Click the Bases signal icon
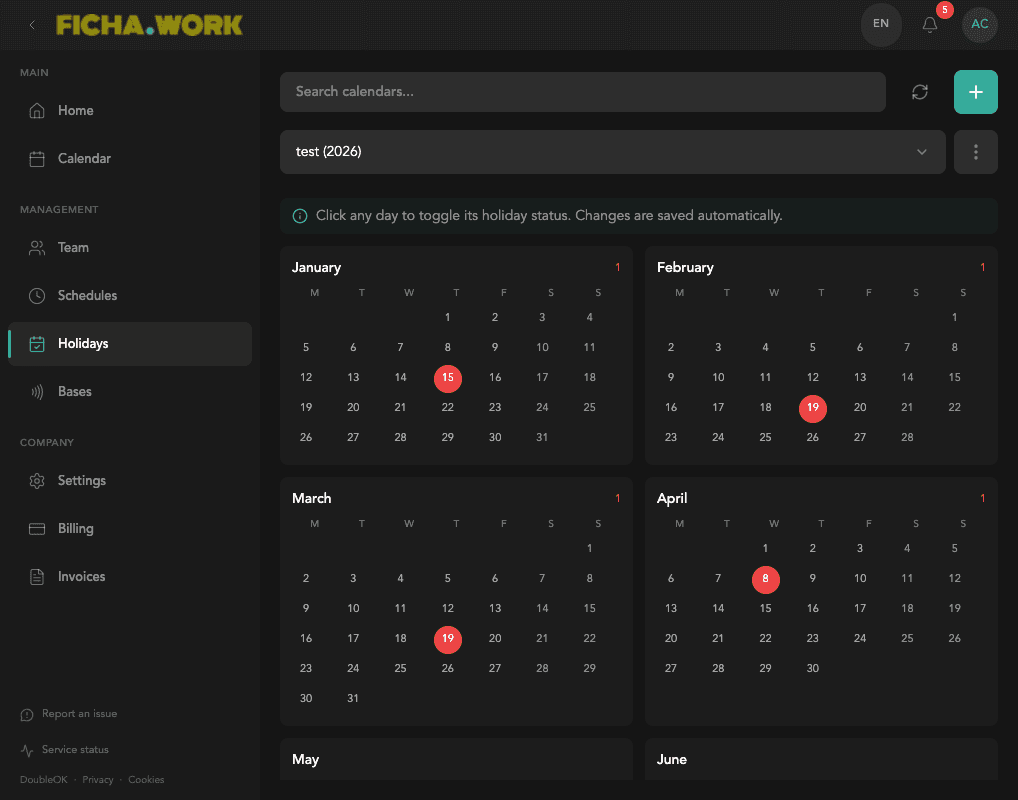This screenshot has width=1018, height=800. (x=37, y=392)
